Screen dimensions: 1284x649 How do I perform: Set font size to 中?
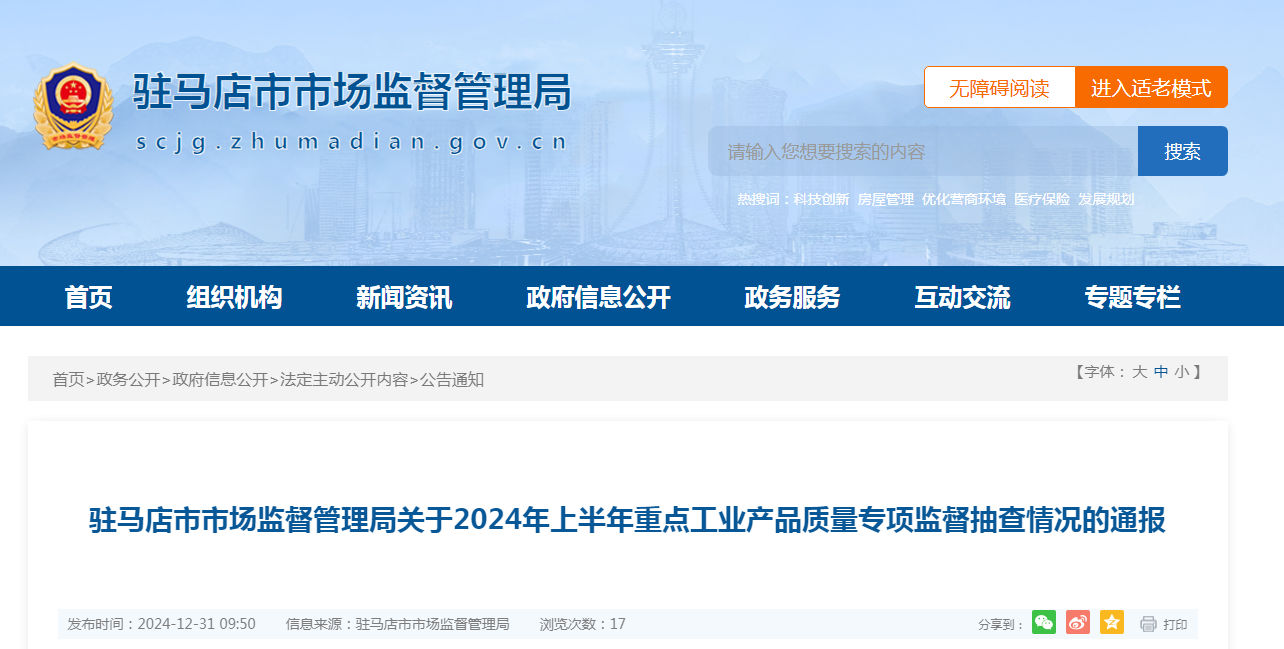(1161, 372)
